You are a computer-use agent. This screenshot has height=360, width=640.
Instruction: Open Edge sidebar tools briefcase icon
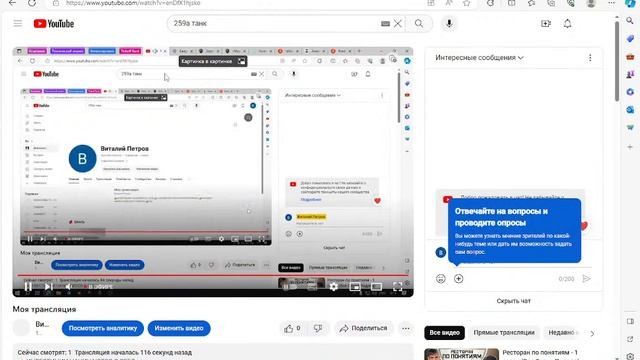click(x=630, y=56)
